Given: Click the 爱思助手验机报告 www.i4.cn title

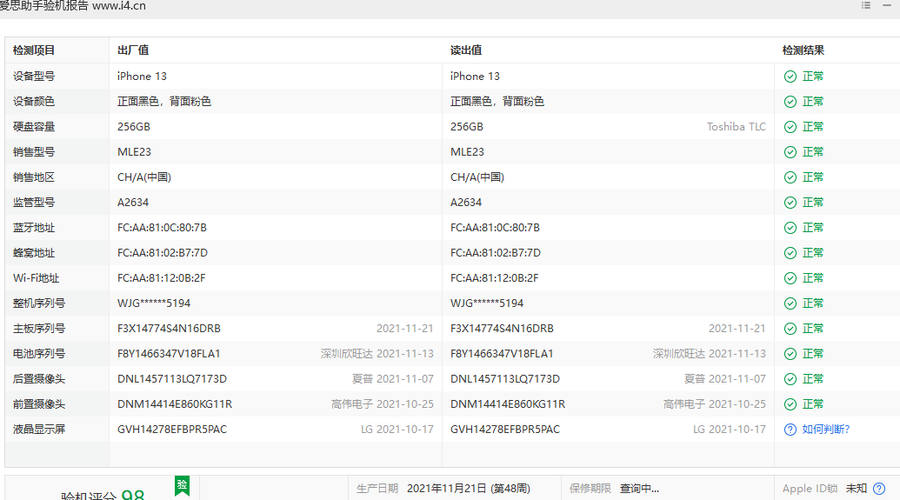Looking at the screenshot, I should click(x=72, y=6).
